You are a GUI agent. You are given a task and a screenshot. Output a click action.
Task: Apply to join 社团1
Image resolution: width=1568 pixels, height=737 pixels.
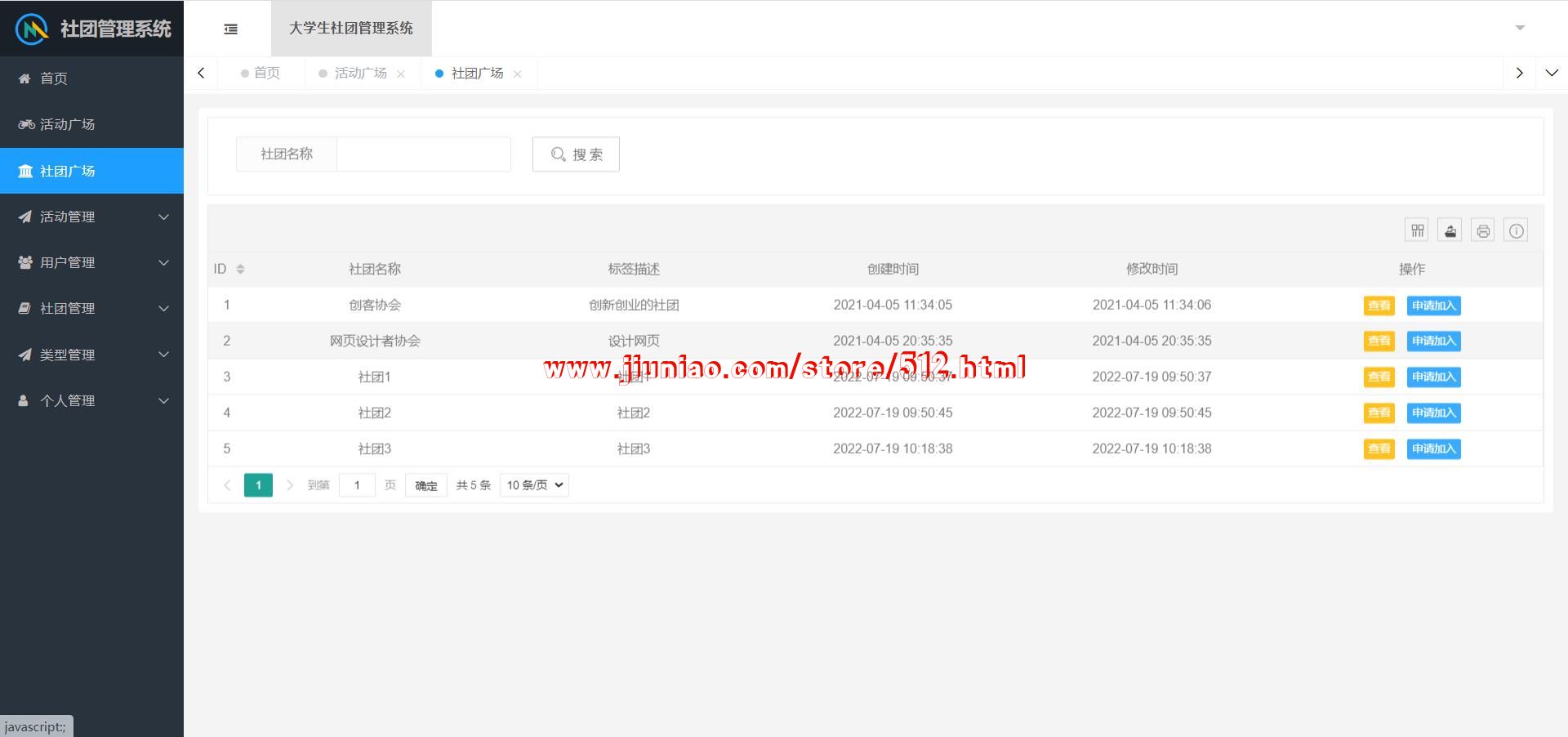point(1433,377)
